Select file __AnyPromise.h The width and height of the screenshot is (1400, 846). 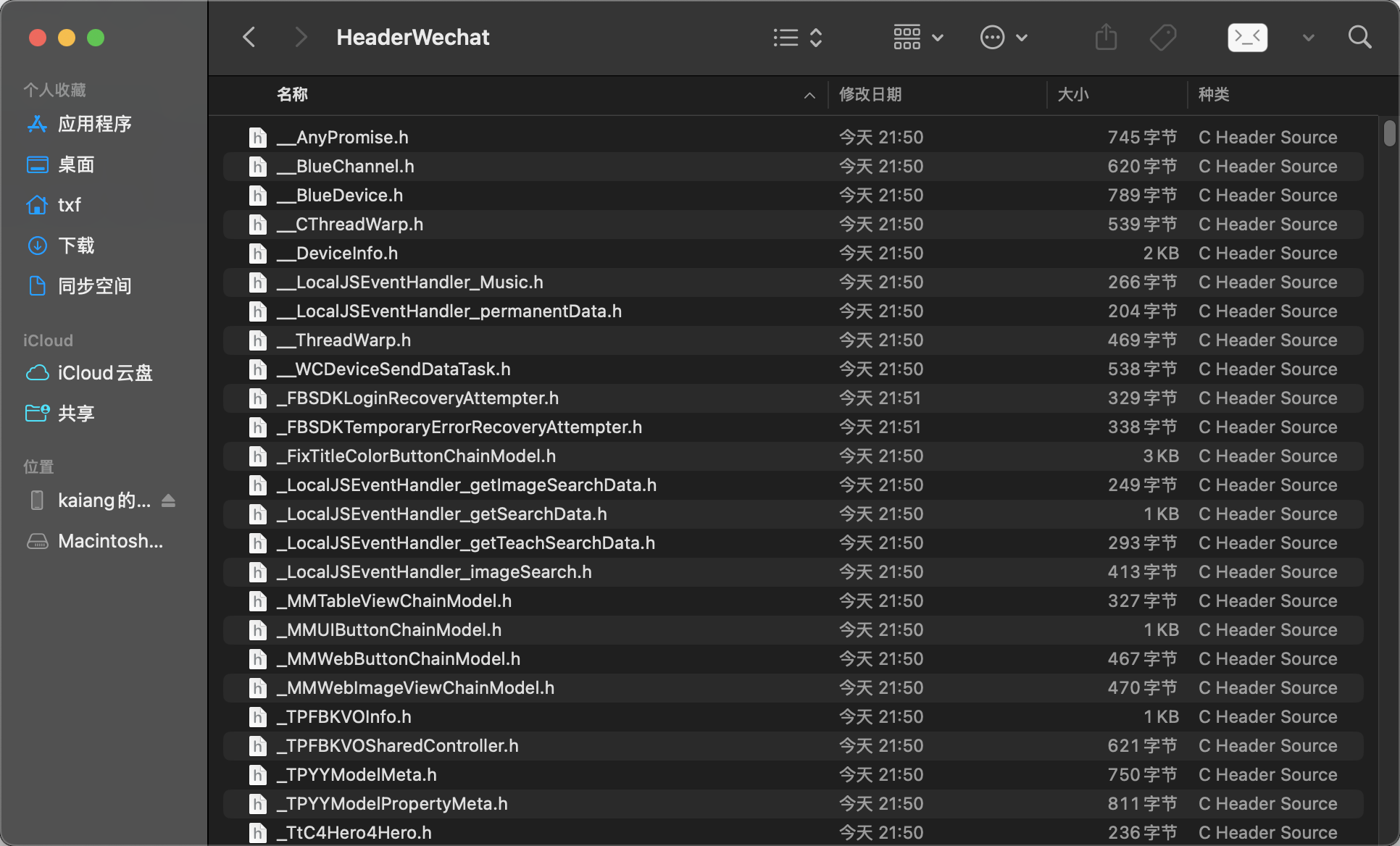click(793, 137)
